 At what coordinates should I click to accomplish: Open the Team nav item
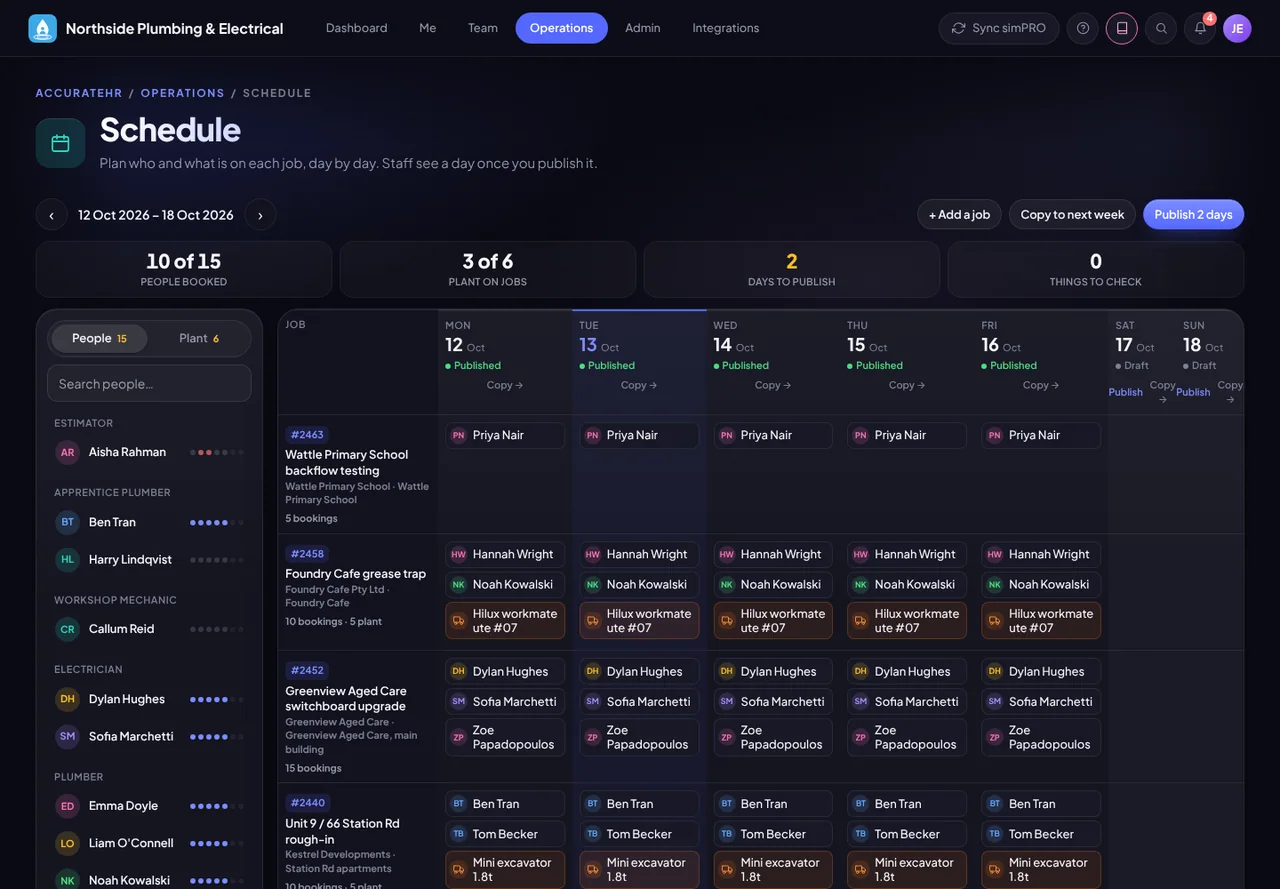coord(483,28)
